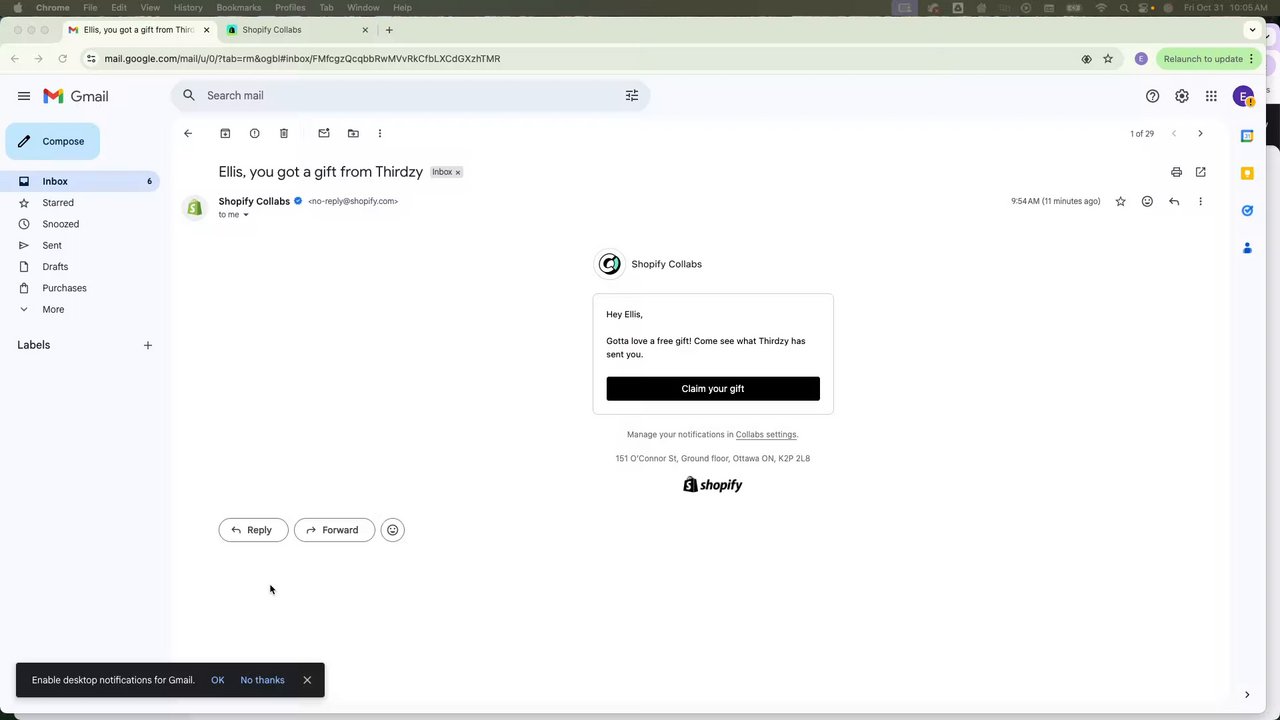Click the Reply button below message
This screenshot has width=1280, height=720.
point(253,530)
